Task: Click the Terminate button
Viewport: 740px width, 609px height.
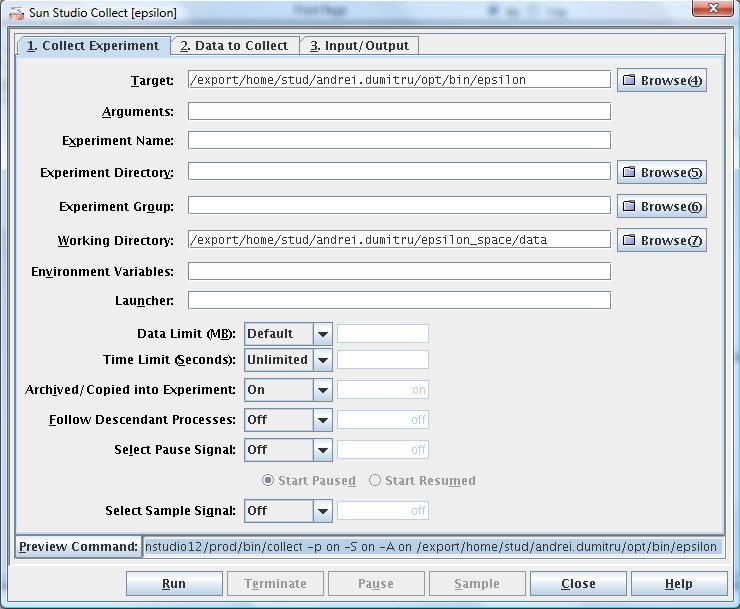Action: point(276,584)
